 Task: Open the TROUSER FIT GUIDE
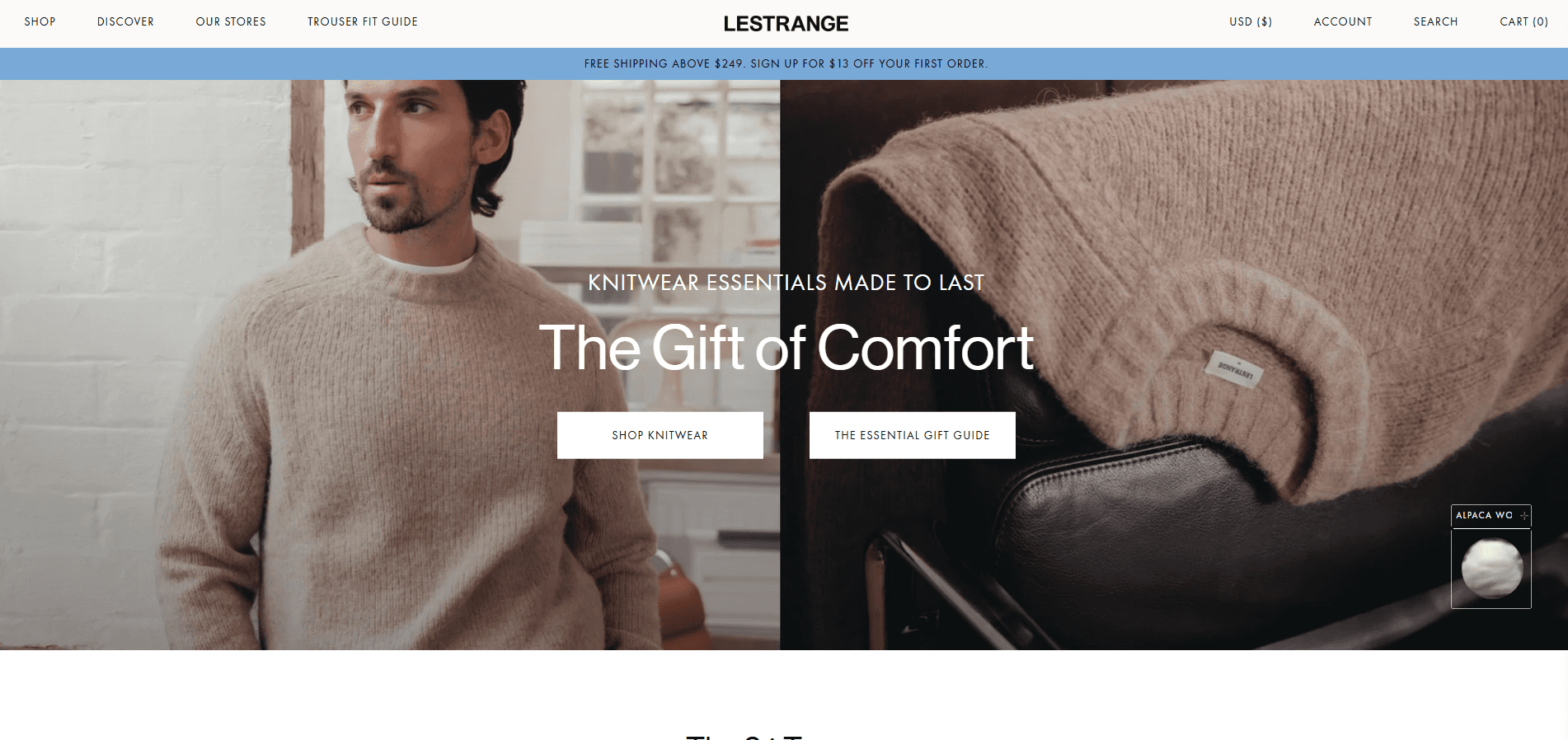pos(363,21)
